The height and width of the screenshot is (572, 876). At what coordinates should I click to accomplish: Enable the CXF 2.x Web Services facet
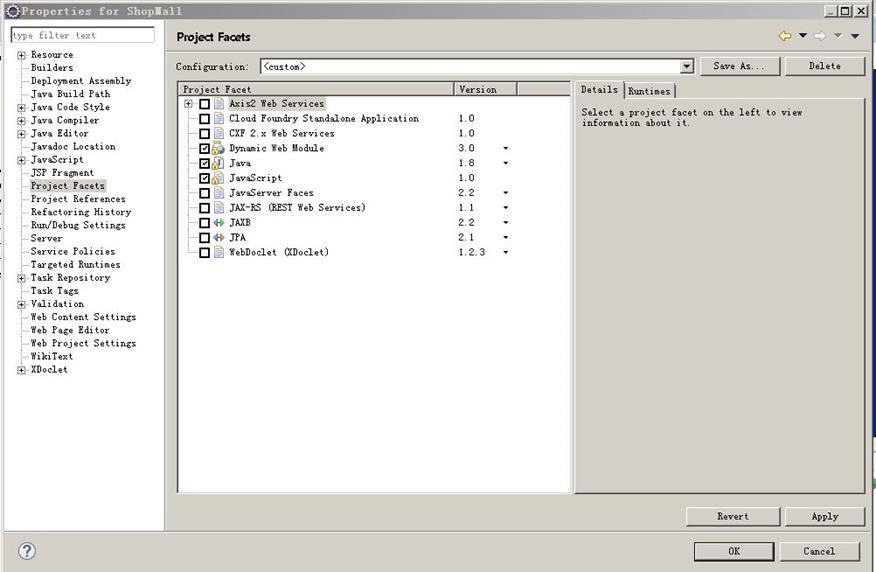pyautogui.click(x=204, y=134)
